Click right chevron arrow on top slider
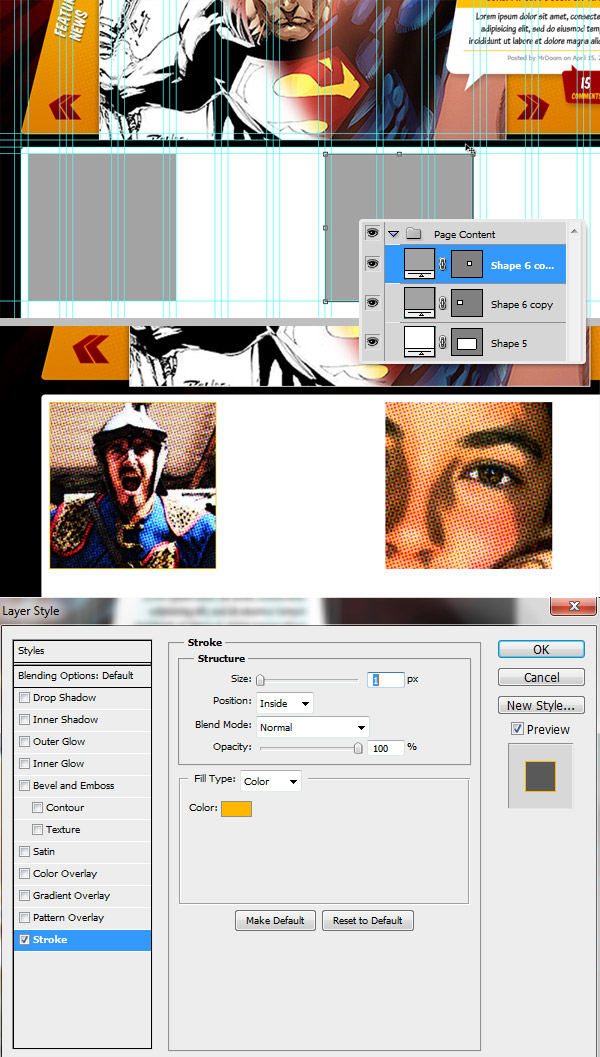Screen dimensions: 600x1057 click(x=534, y=107)
